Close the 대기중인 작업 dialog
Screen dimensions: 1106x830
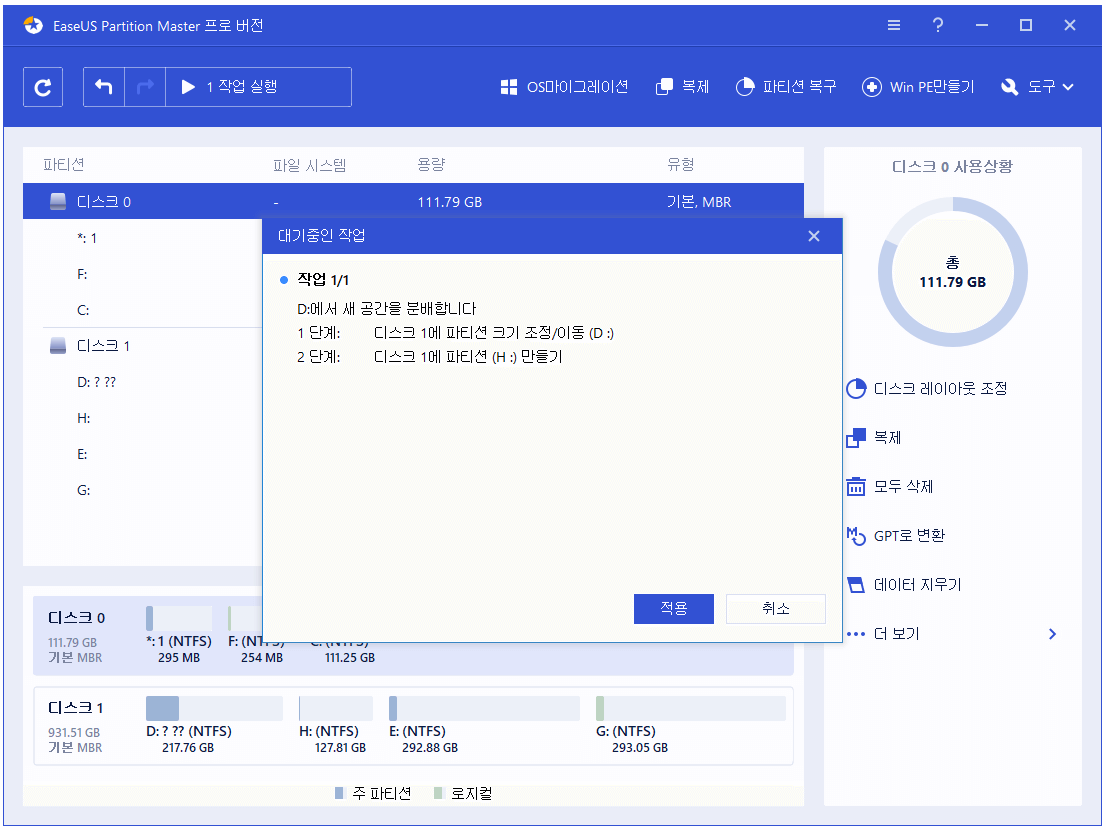[814, 236]
